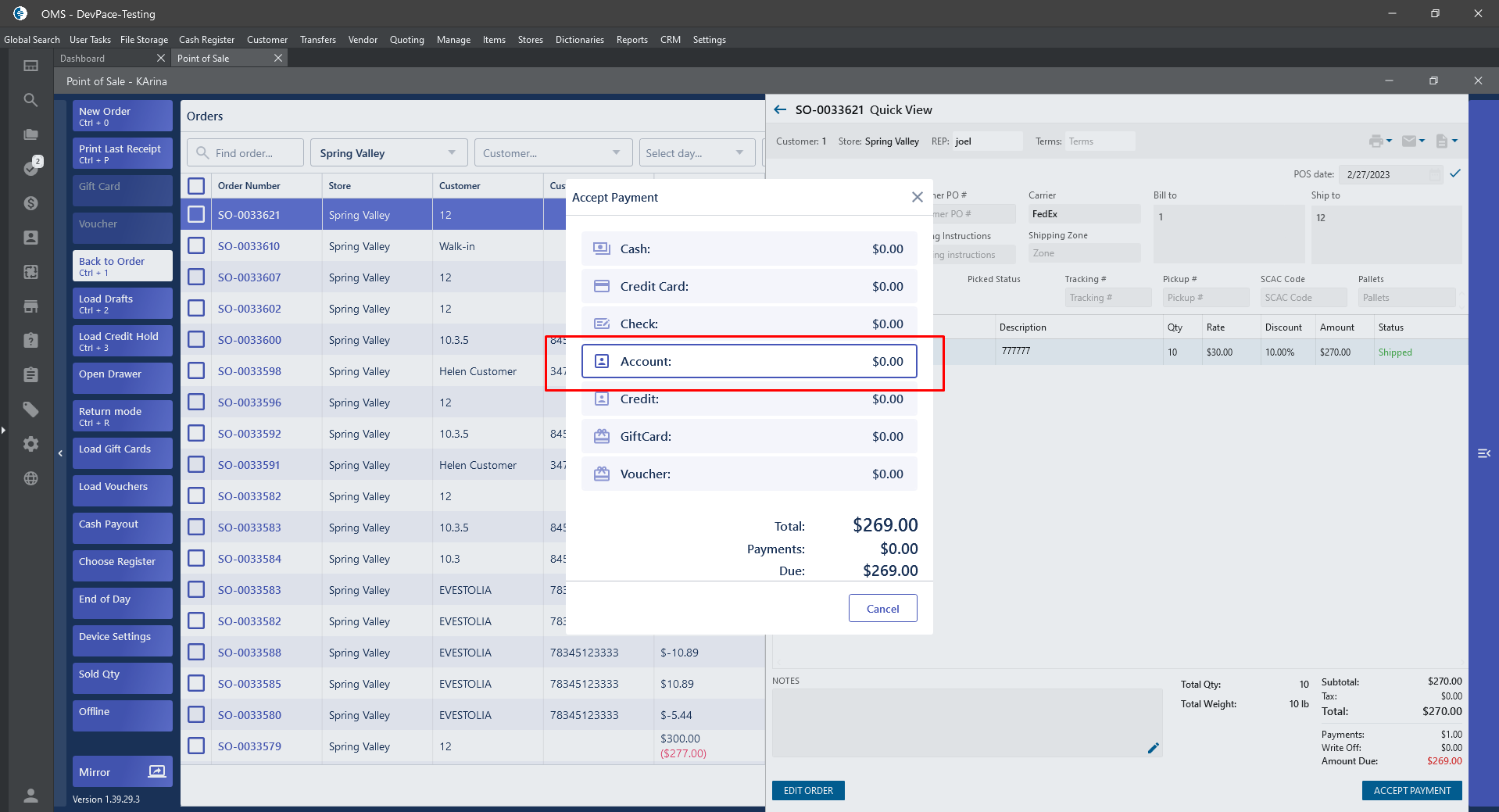Image resolution: width=1499 pixels, height=812 pixels.
Task: Tick the checkbox for order SO-0033610
Action: (x=196, y=246)
